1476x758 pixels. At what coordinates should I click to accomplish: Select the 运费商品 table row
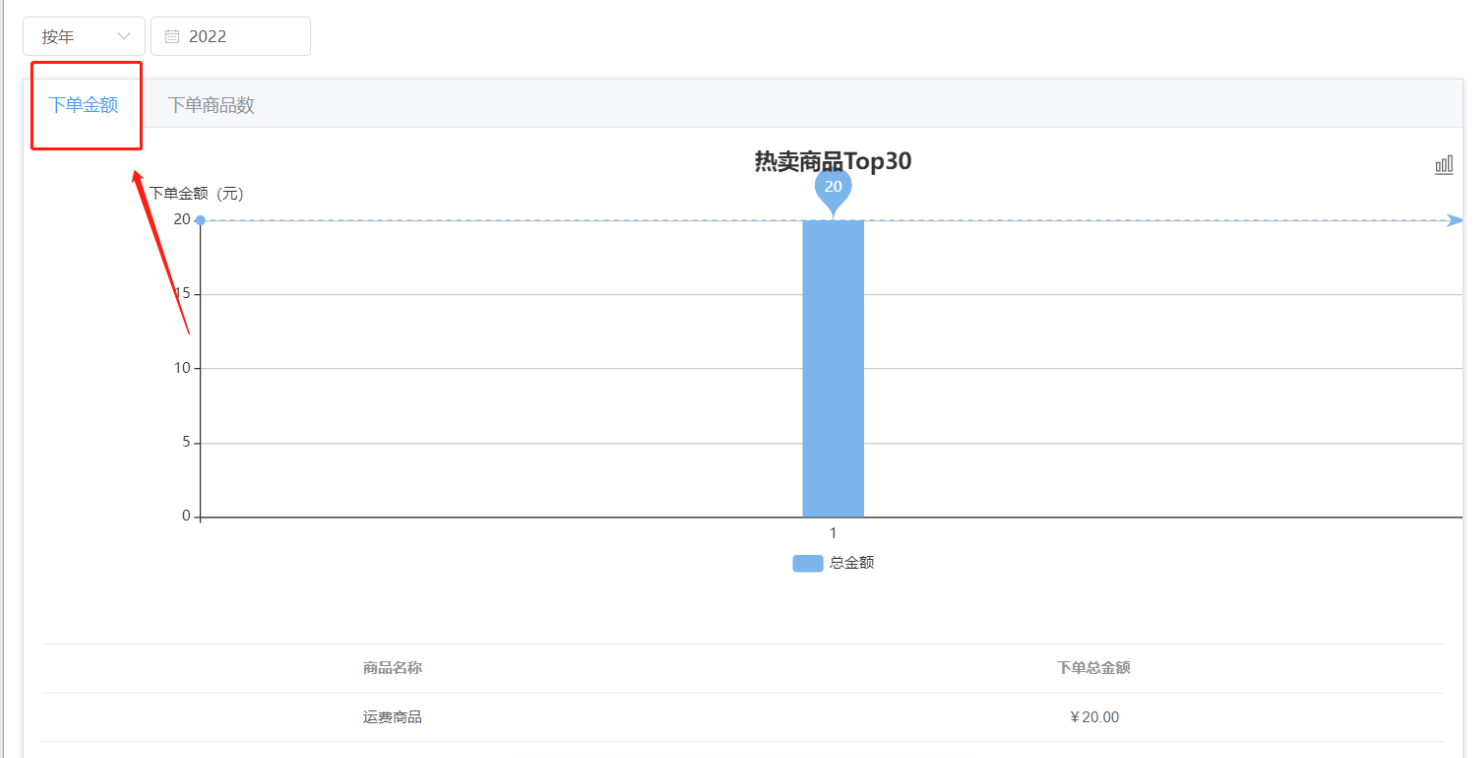[743, 717]
